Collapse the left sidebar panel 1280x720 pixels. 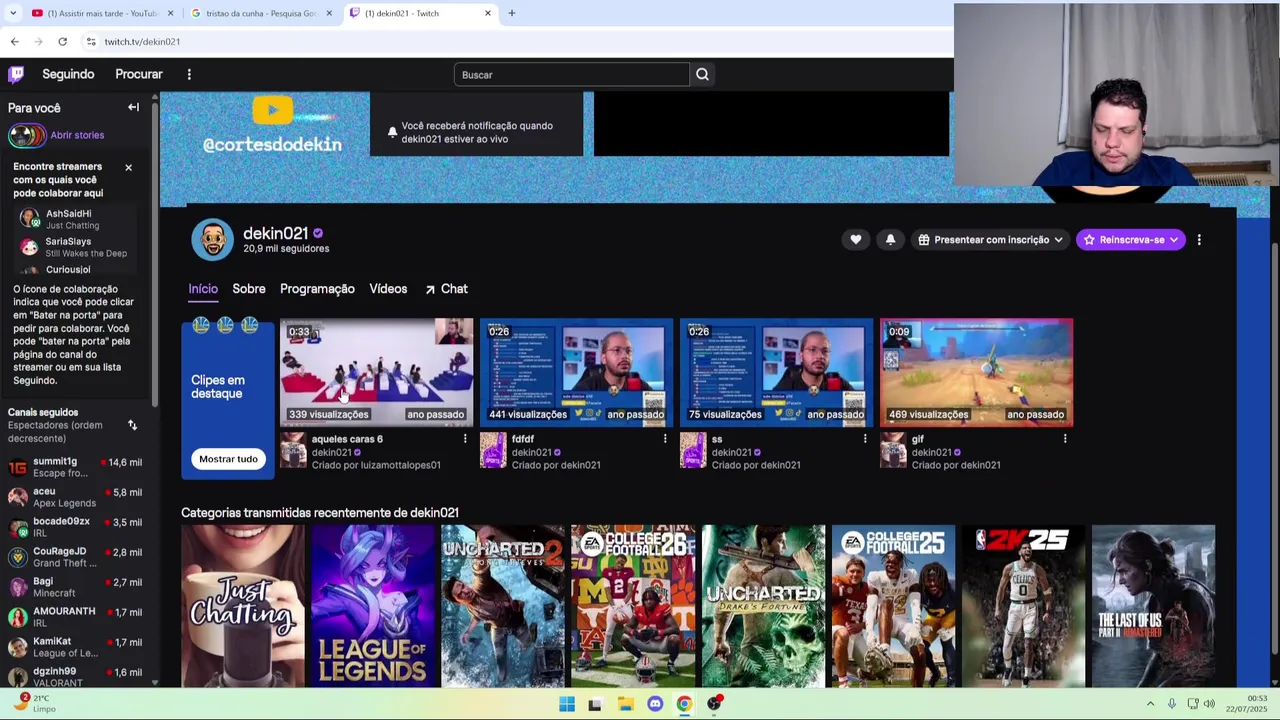(133, 107)
